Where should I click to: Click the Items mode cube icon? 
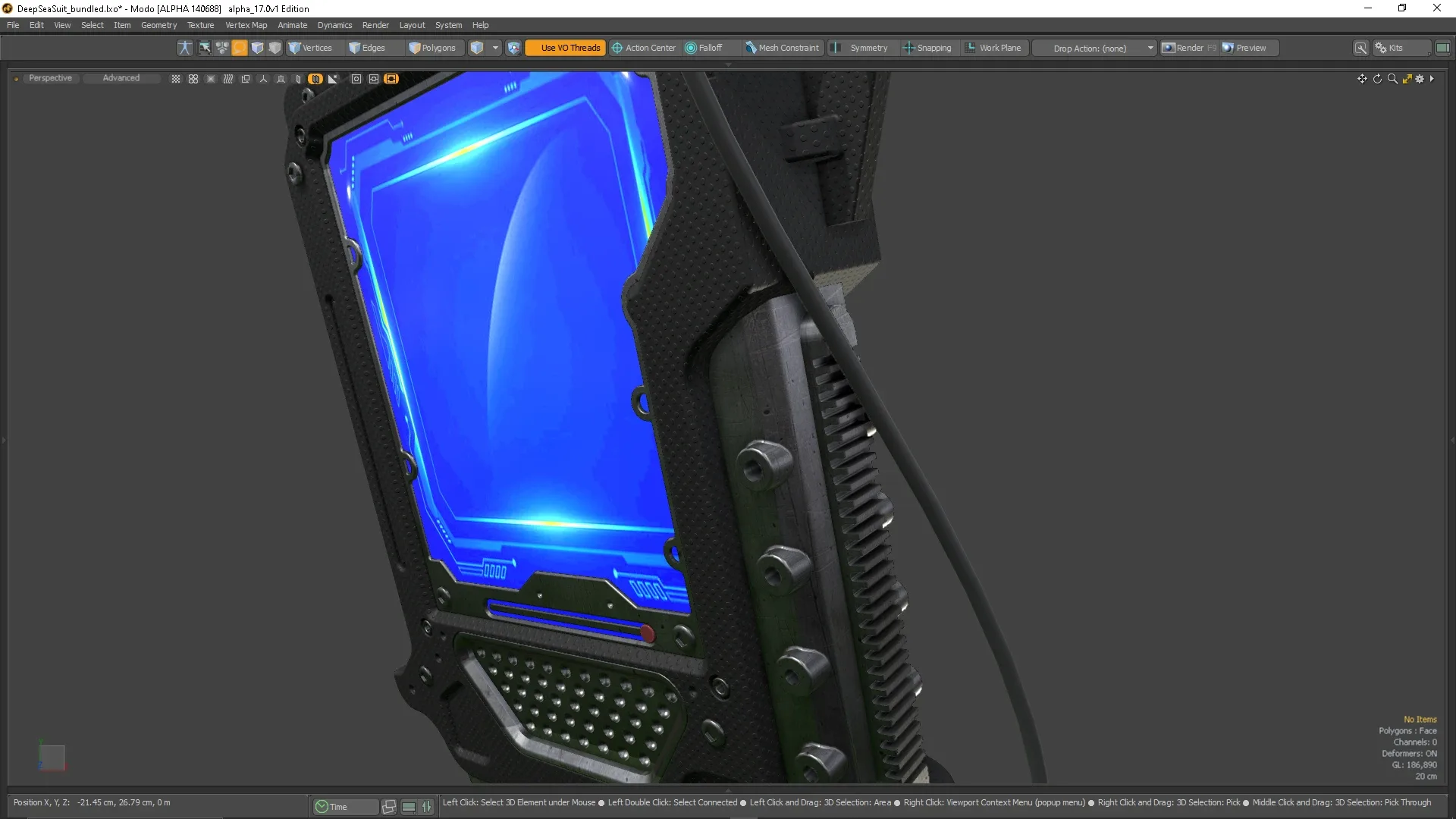tap(476, 48)
